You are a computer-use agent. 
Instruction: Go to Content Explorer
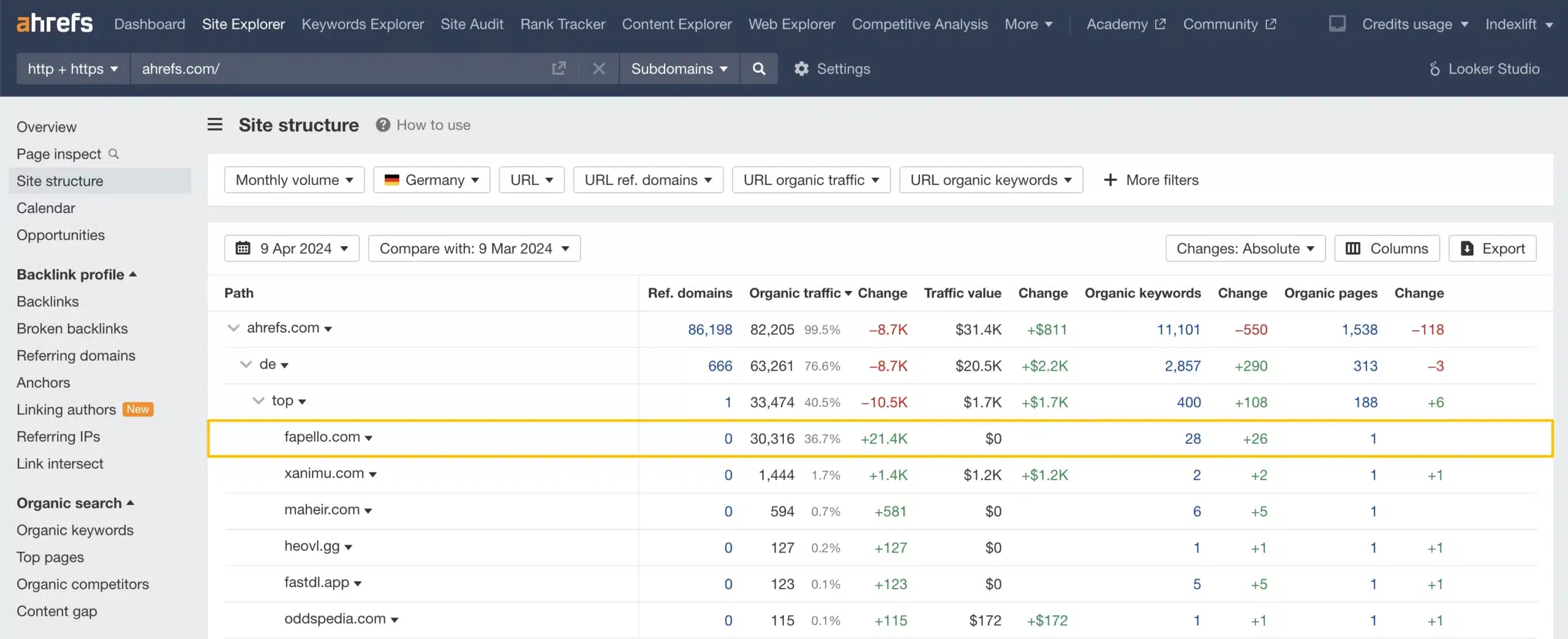tap(677, 24)
